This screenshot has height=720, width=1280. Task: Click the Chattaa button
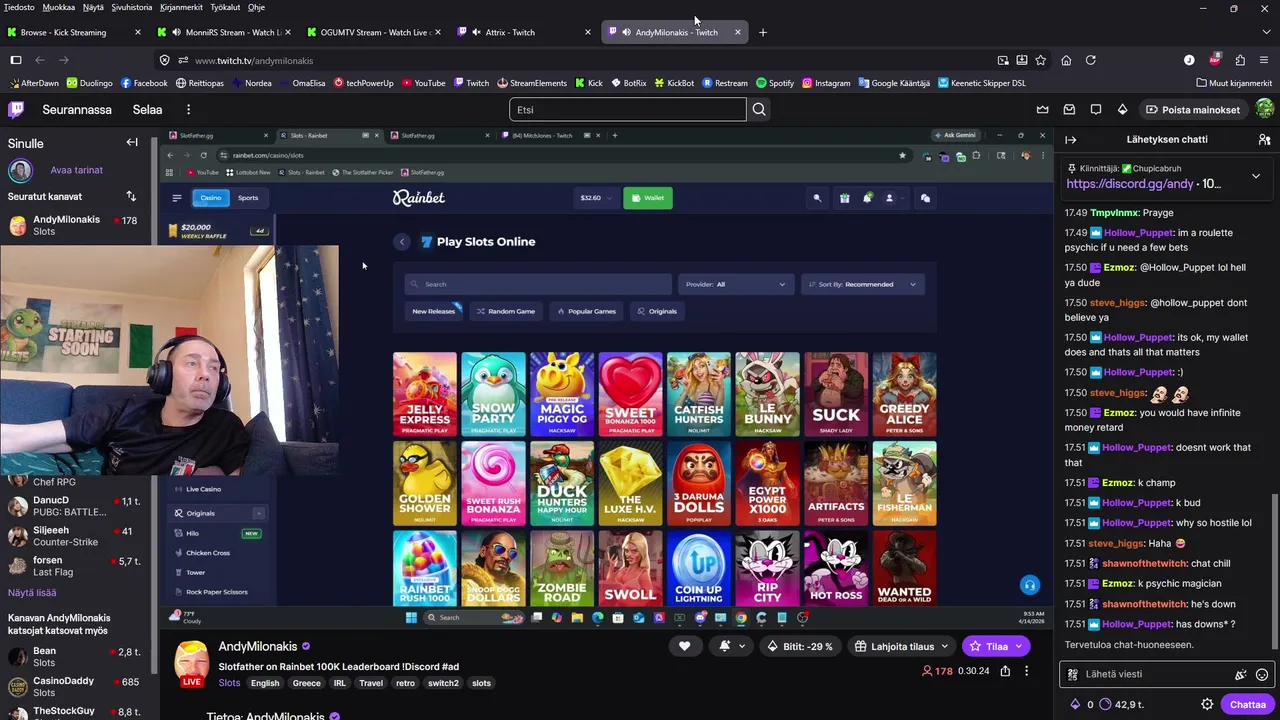click(x=1247, y=704)
